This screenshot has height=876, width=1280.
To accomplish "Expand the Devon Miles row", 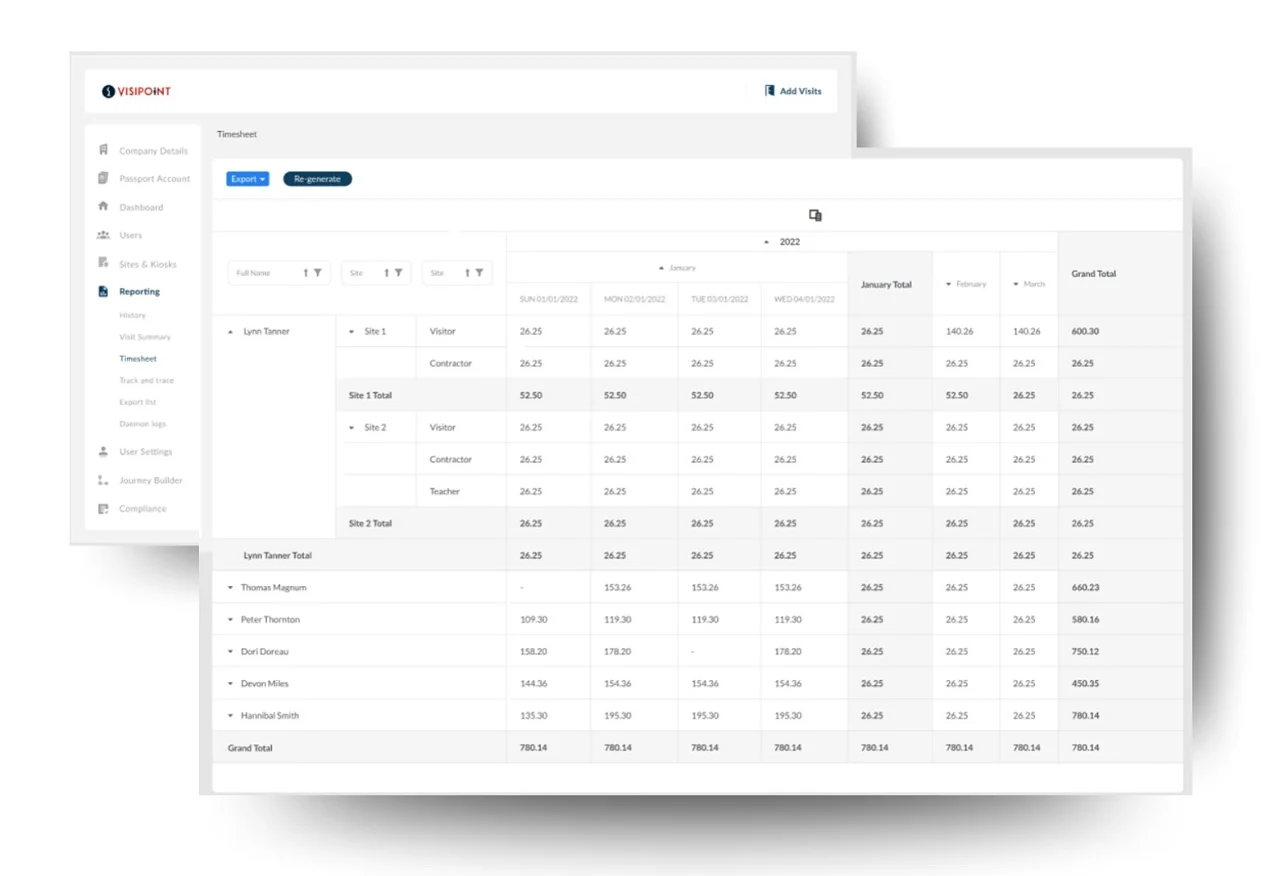I will point(230,683).
